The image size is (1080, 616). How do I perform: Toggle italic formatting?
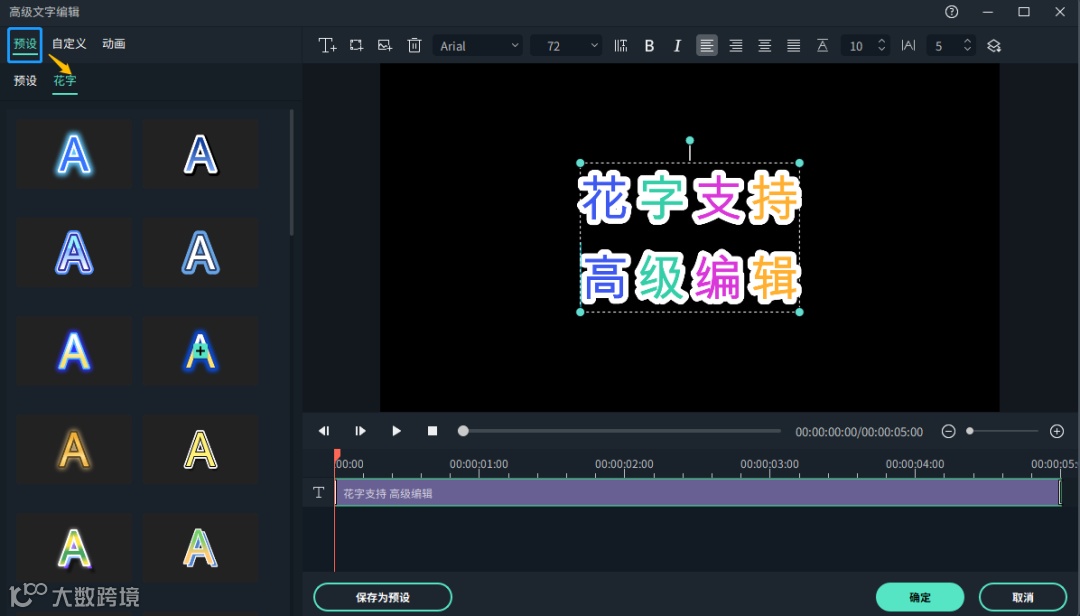click(x=677, y=45)
